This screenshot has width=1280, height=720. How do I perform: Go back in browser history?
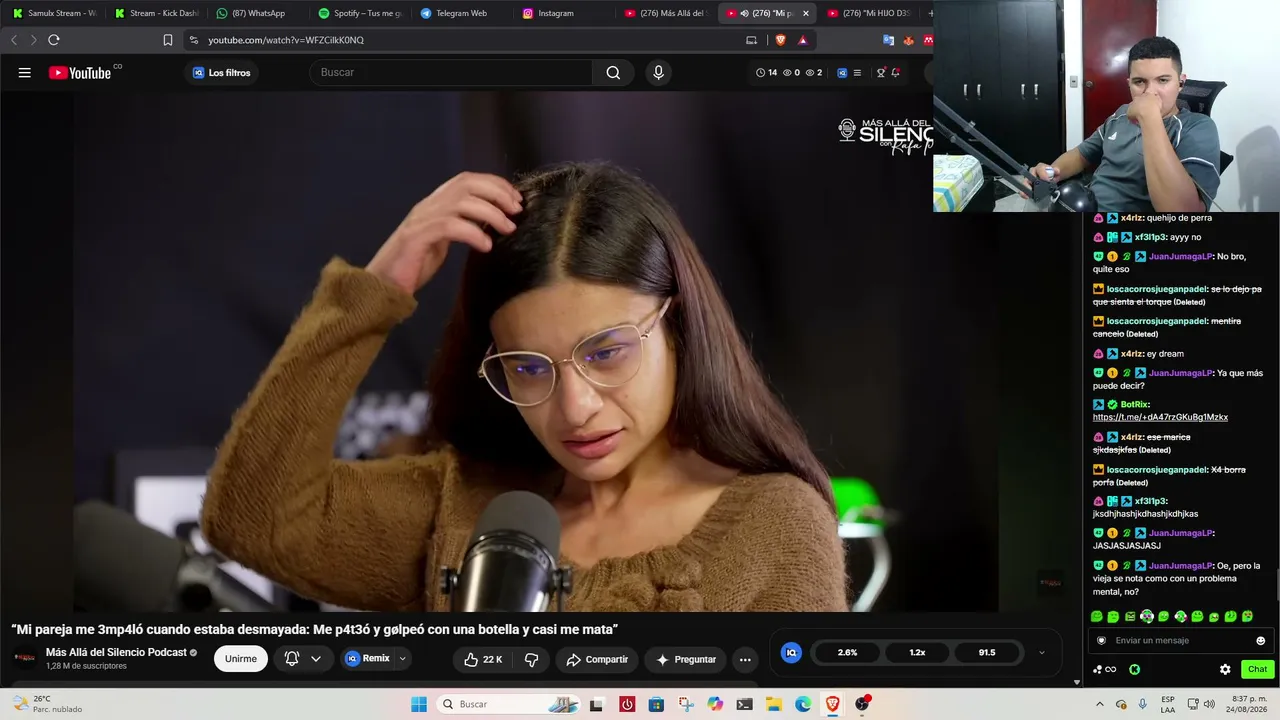[14, 40]
